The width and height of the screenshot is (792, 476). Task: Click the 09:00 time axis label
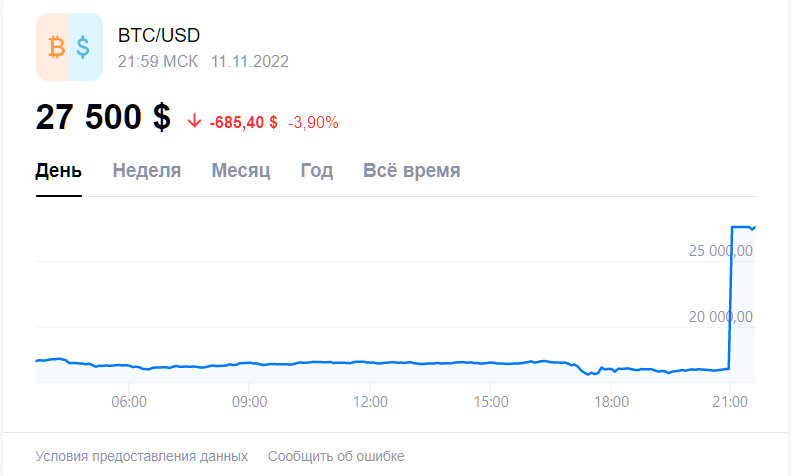click(250, 402)
